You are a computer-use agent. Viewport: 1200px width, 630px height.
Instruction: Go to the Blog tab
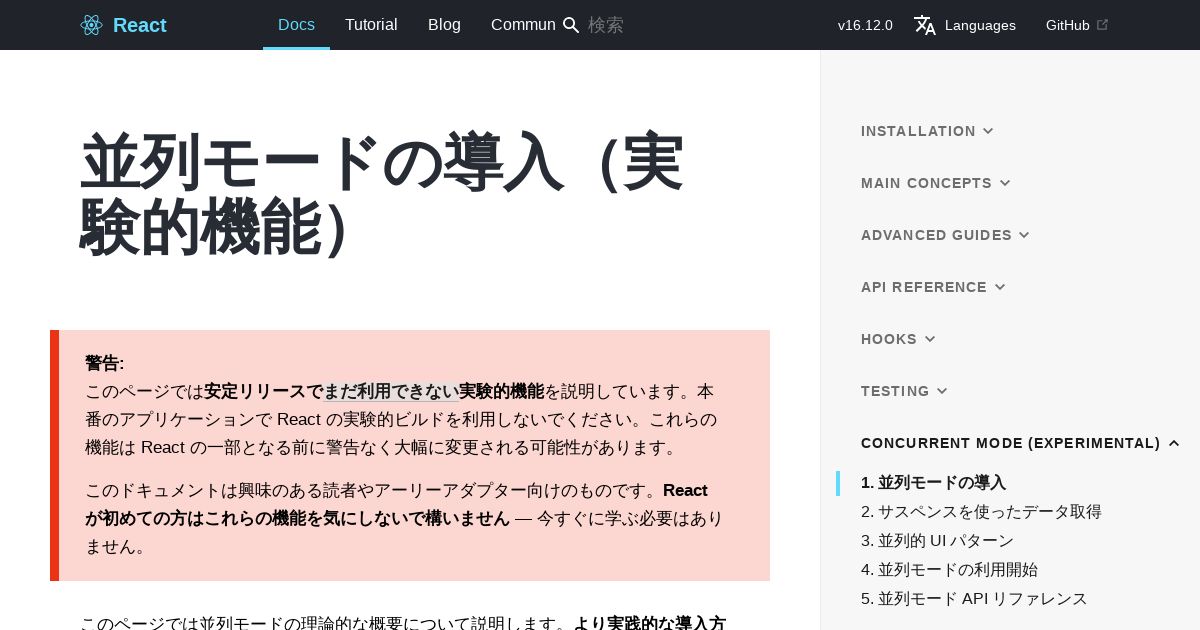click(444, 25)
